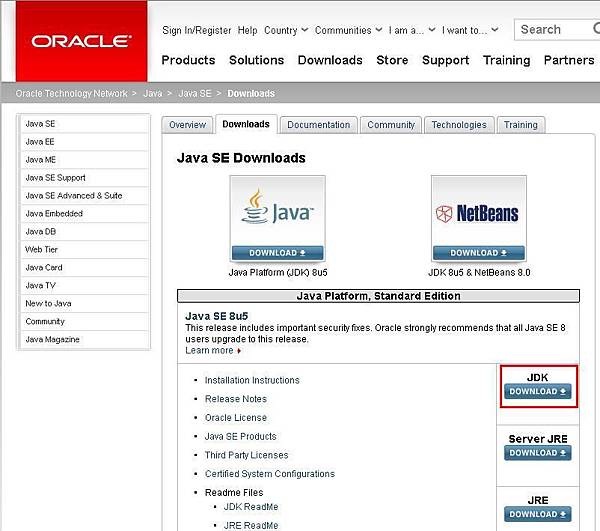Select the Downloads tab
Screen dimensions: 600x531
[246, 124]
